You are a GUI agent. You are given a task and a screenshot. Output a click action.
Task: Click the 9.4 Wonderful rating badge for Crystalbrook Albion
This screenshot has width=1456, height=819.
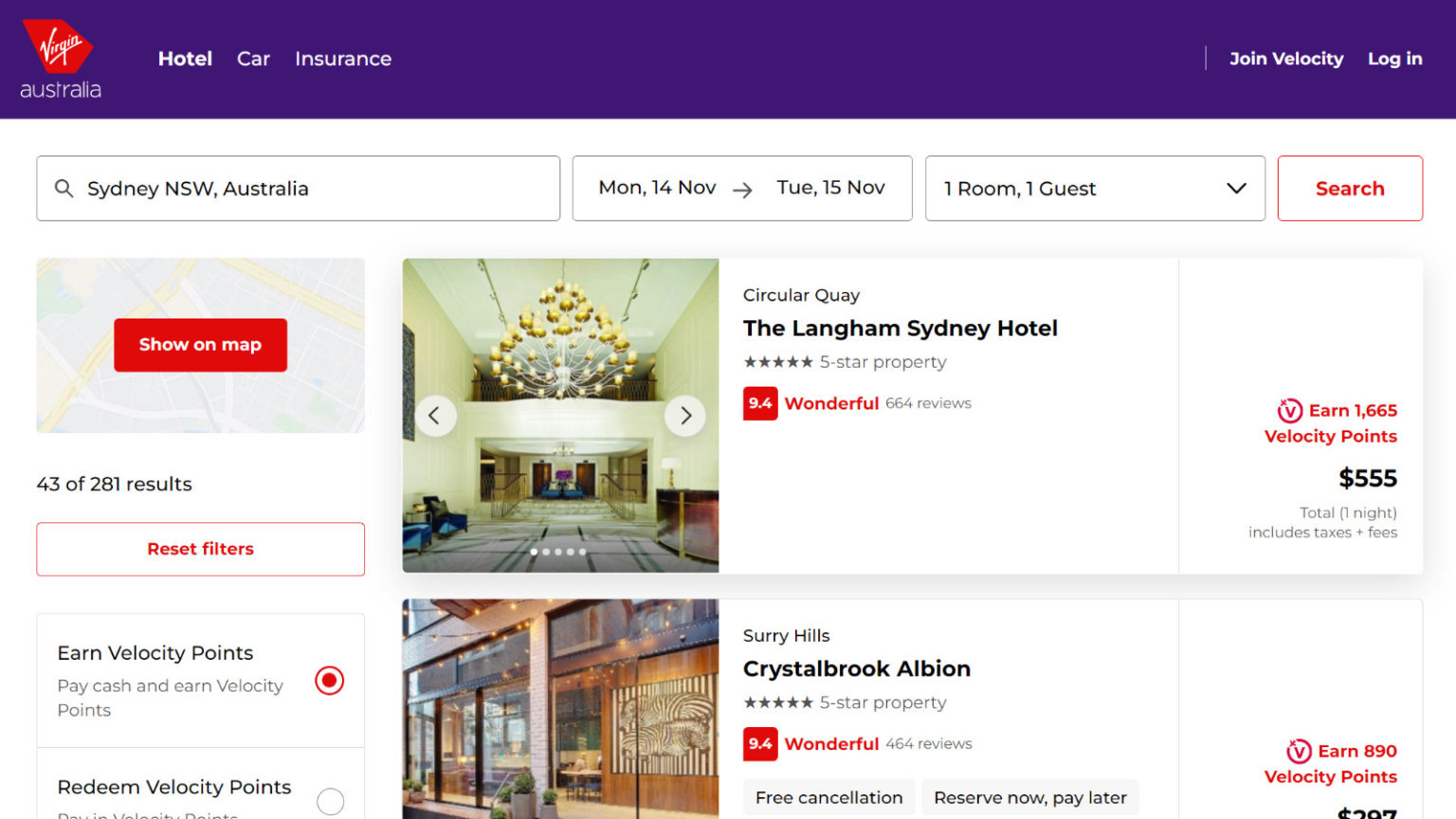click(x=759, y=743)
